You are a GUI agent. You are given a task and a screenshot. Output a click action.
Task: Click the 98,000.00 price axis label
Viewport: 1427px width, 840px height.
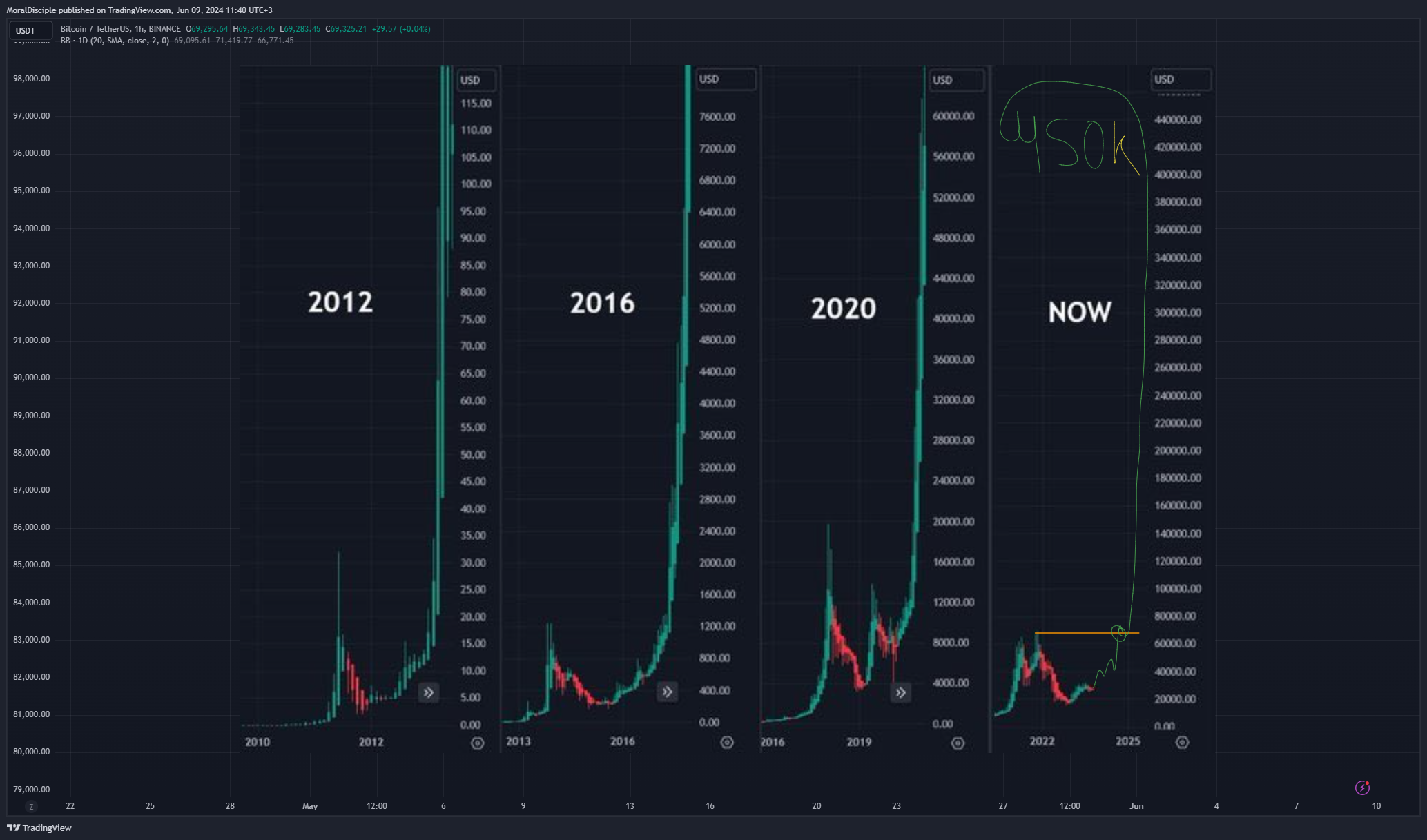(x=32, y=79)
